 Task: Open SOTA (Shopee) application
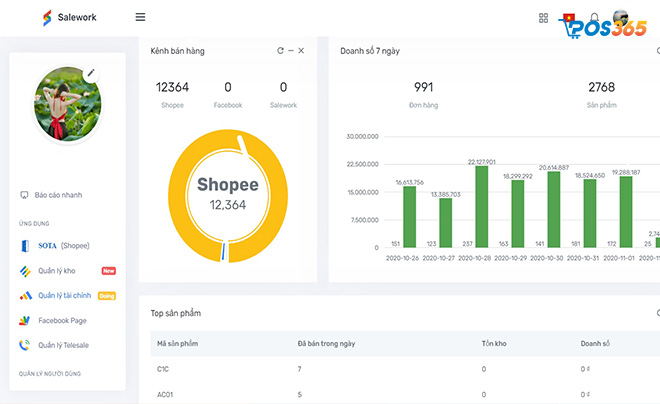pyautogui.click(x=64, y=246)
